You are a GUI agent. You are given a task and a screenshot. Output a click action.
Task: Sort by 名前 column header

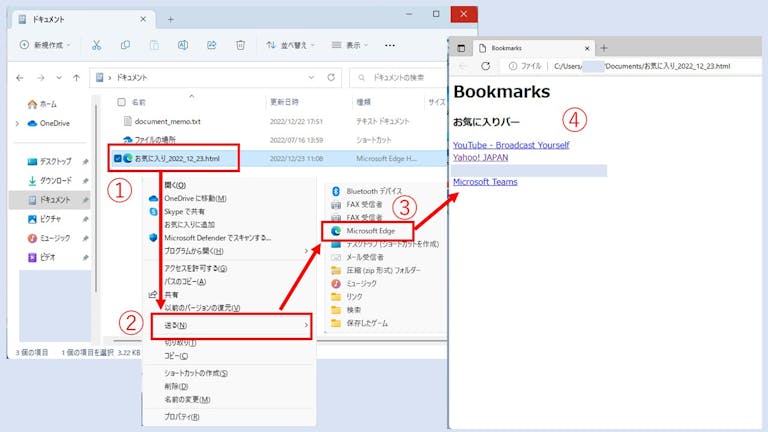[139, 102]
